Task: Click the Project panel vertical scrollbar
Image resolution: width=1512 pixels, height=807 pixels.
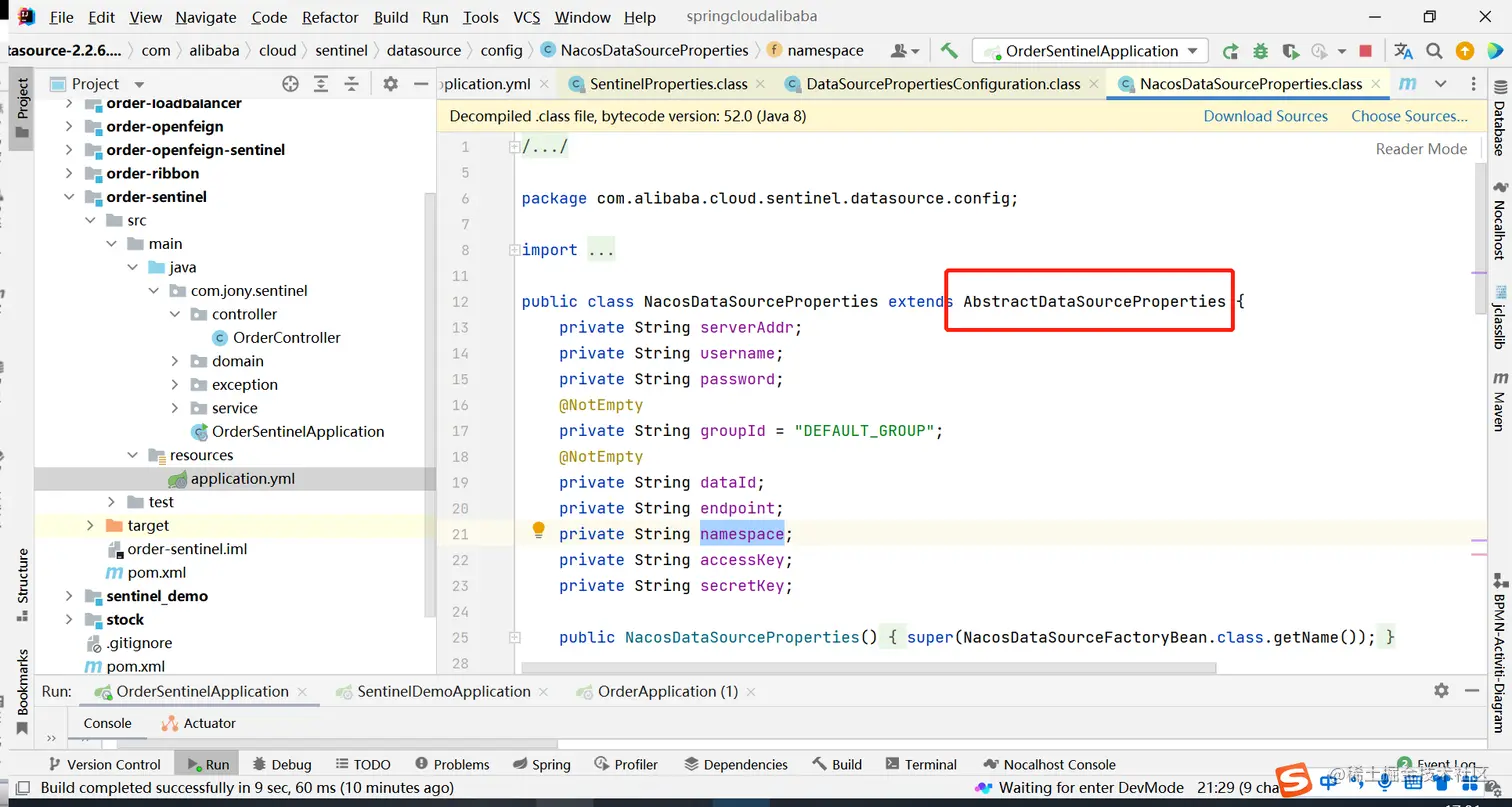Action: (x=431, y=405)
